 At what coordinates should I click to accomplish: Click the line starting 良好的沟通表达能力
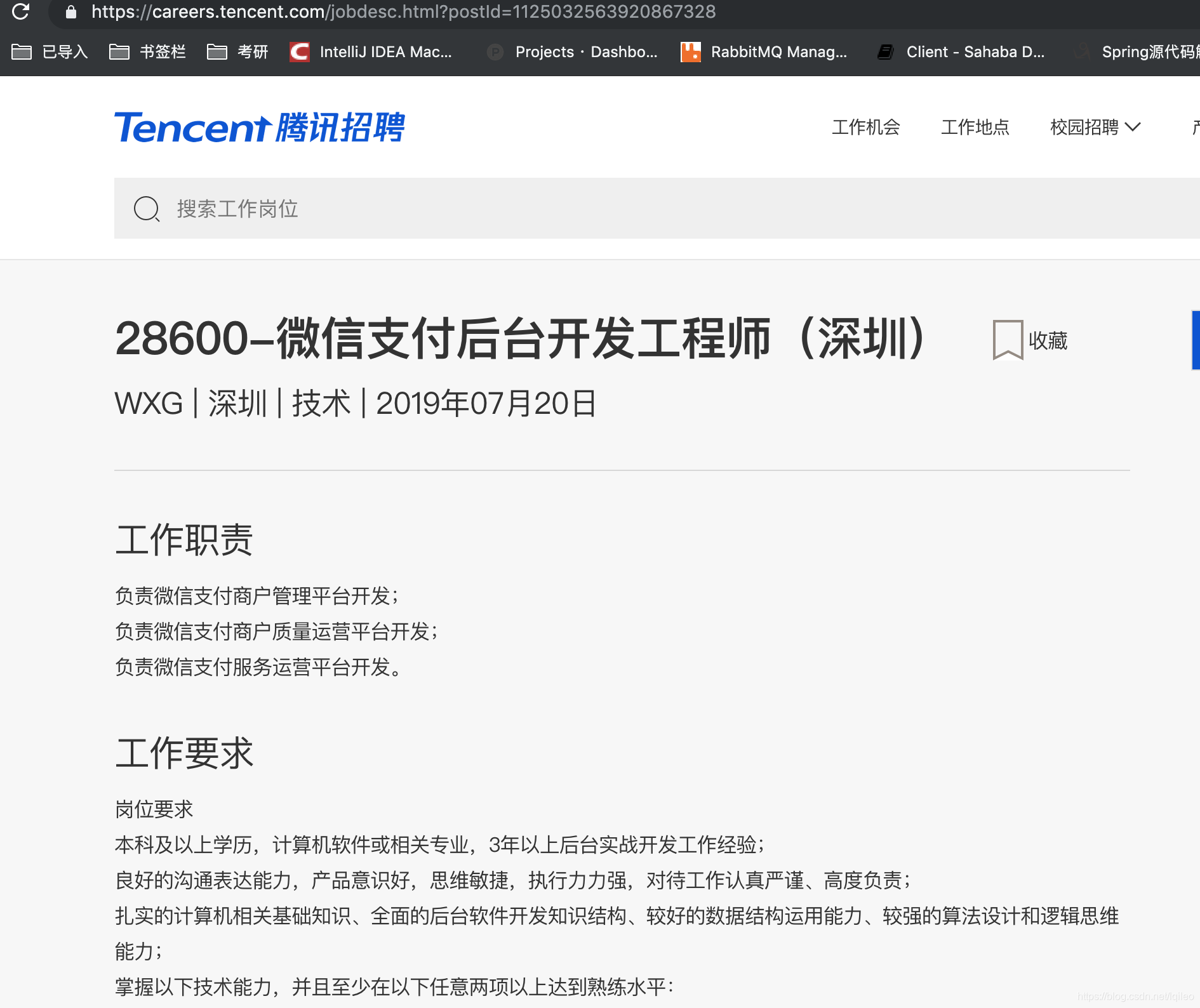coord(512,880)
